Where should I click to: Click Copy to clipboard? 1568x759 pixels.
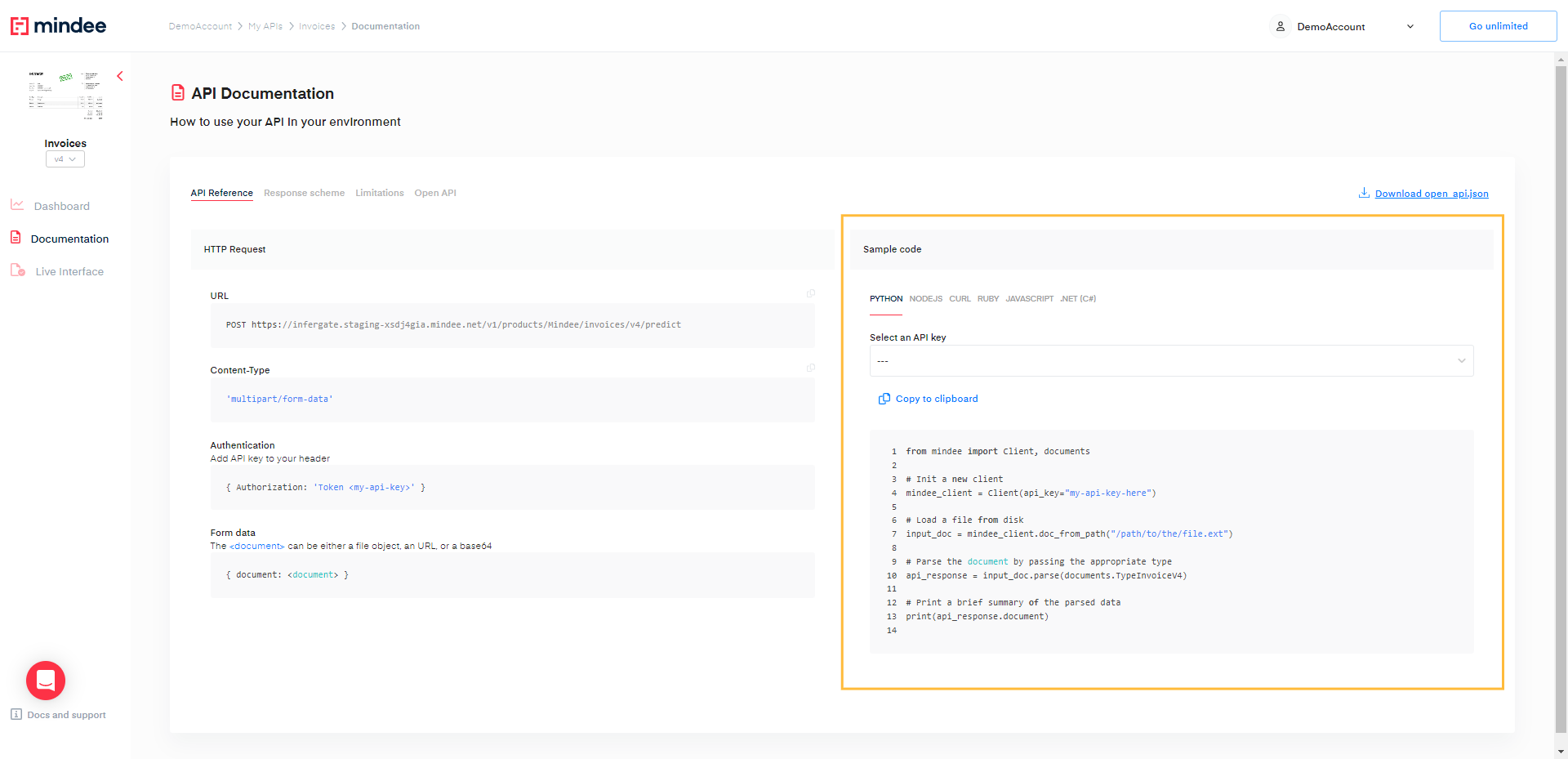point(937,399)
